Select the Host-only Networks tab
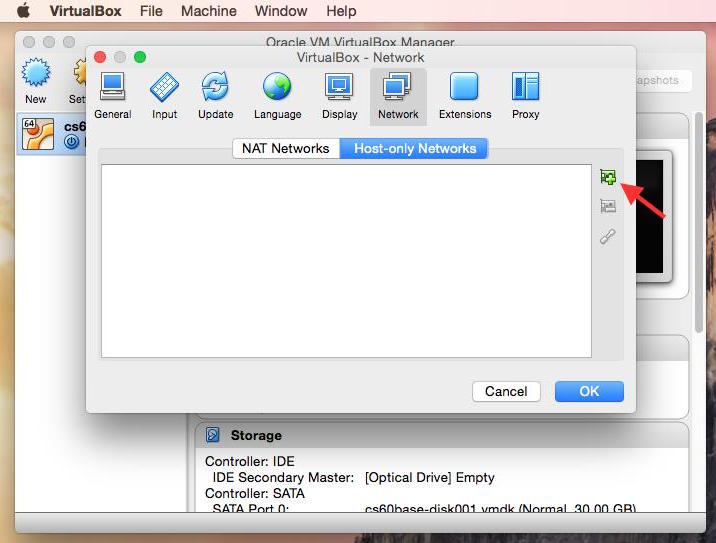Screen dimensions: 716x543 414,148
